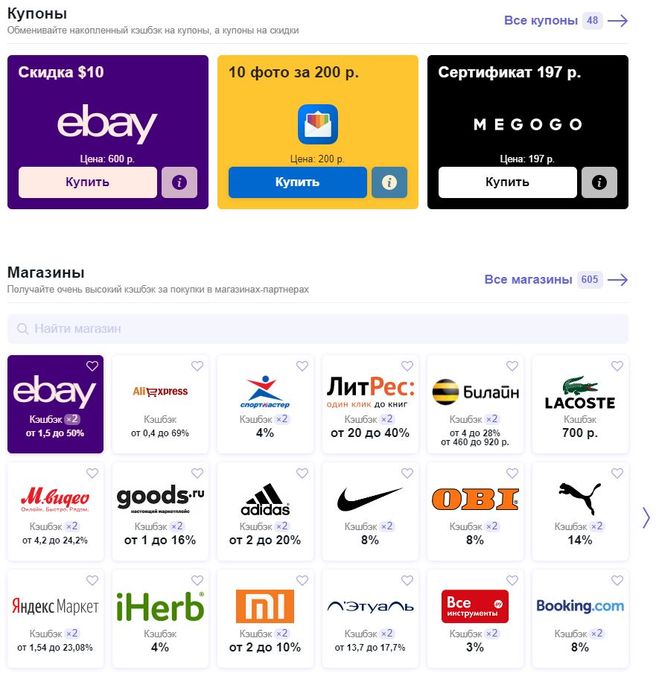
Task: Open the Booking.com store tile
Action: point(580,619)
